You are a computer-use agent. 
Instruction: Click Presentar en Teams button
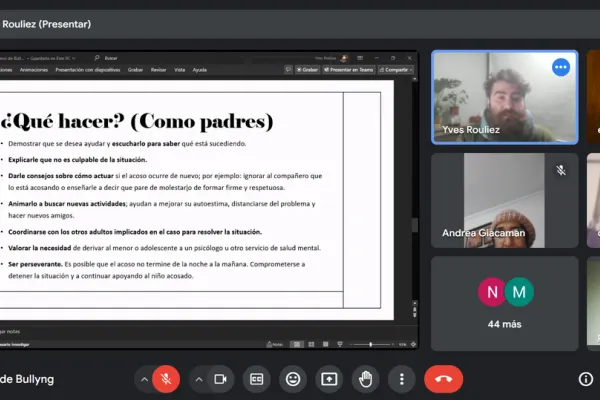pos(349,70)
